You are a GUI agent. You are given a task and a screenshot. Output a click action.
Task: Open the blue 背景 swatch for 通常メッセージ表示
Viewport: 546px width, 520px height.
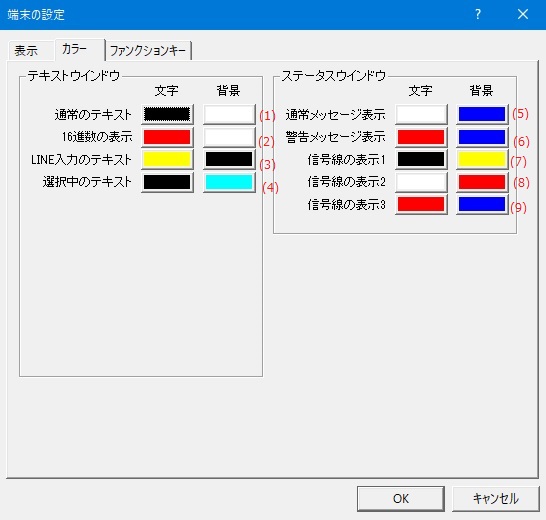pos(482,114)
